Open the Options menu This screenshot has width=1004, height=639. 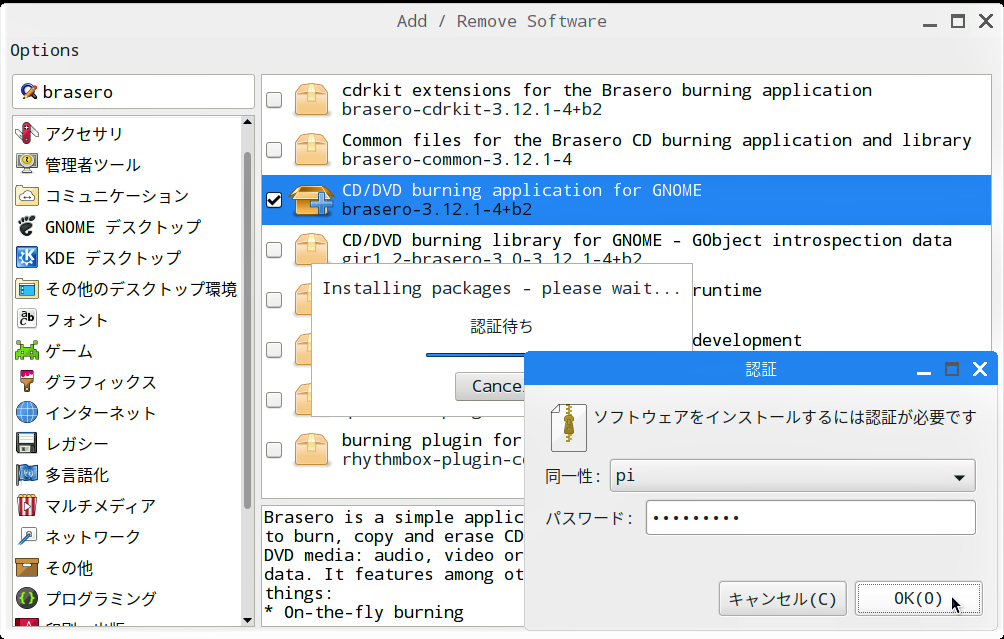45,51
